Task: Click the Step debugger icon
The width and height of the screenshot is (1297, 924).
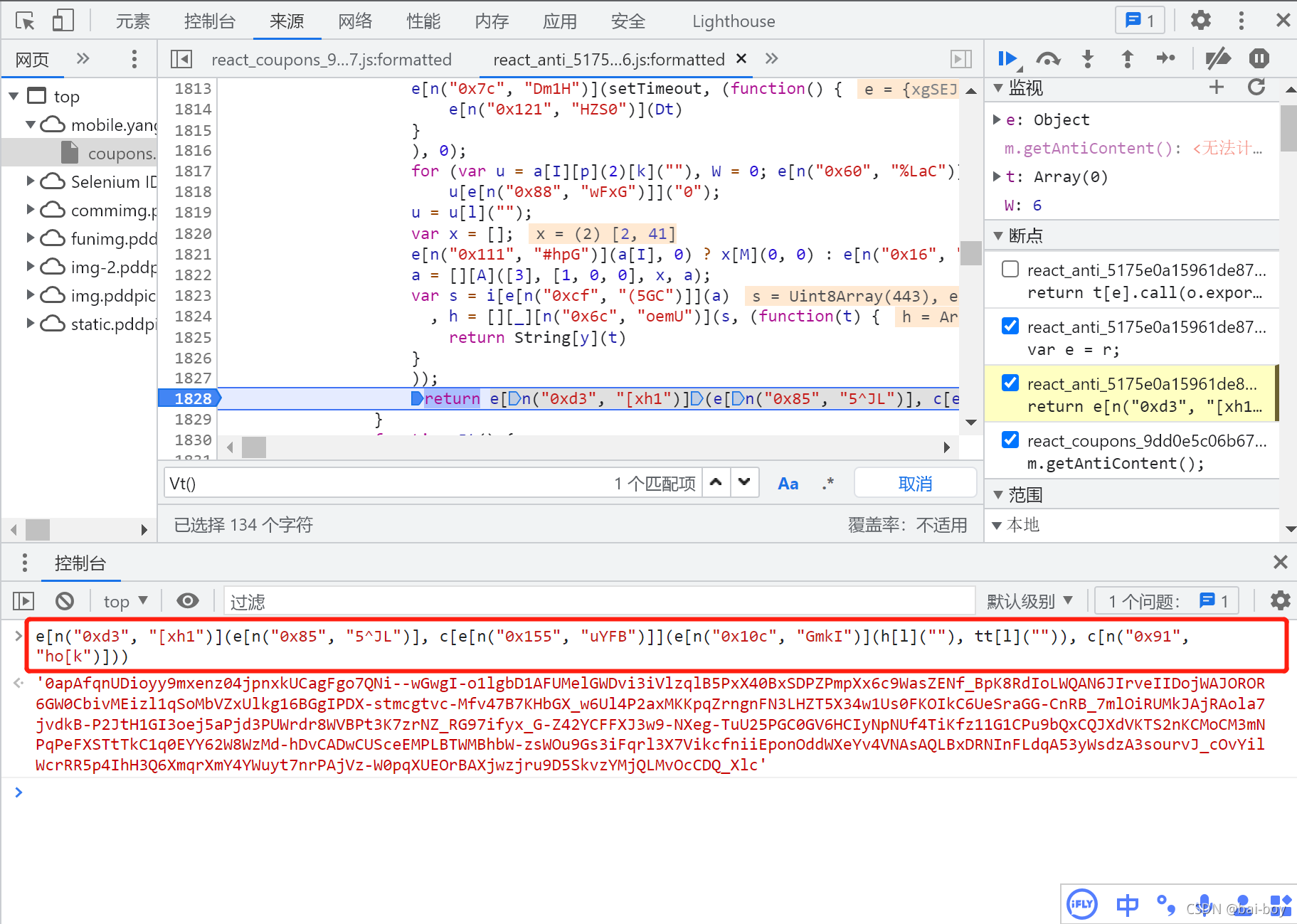Action: tap(1166, 58)
